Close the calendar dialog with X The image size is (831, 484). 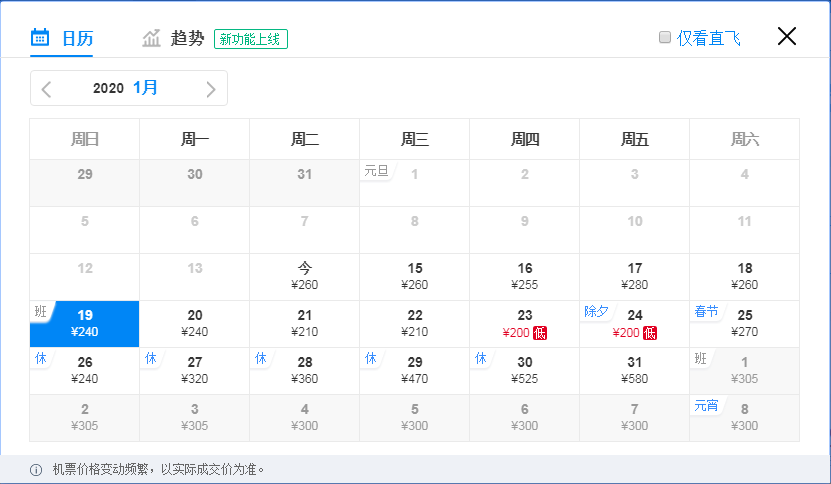point(787,37)
